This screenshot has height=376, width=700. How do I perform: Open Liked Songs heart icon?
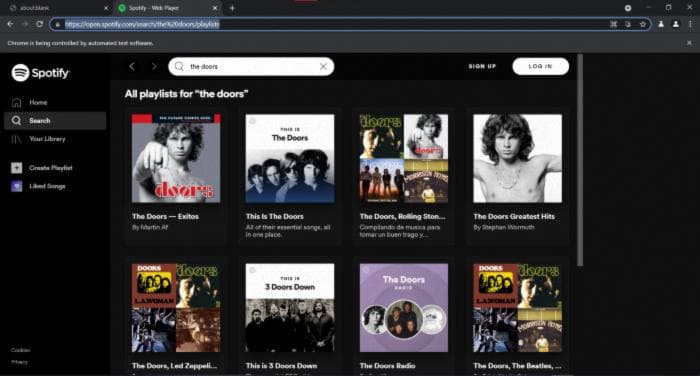click(17, 186)
